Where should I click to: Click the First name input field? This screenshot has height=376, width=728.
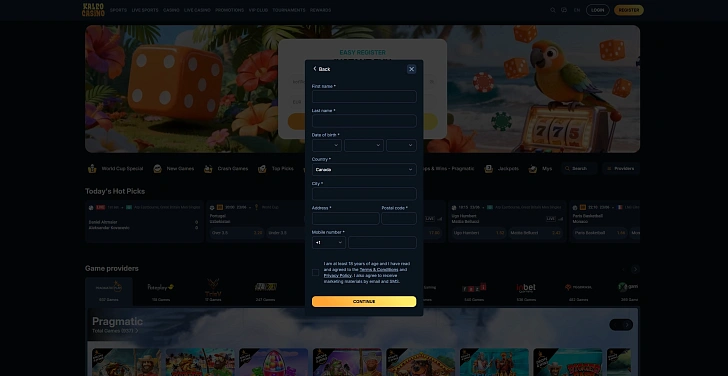pyautogui.click(x=364, y=97)
